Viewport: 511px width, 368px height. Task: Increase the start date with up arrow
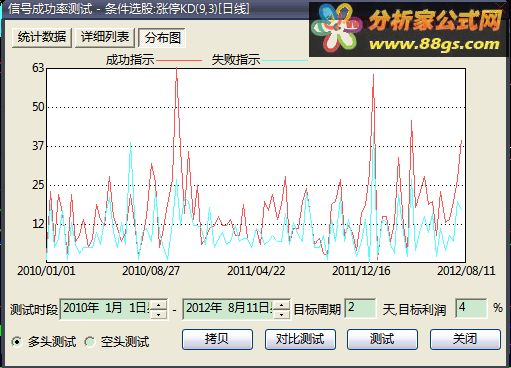(159, 305)
